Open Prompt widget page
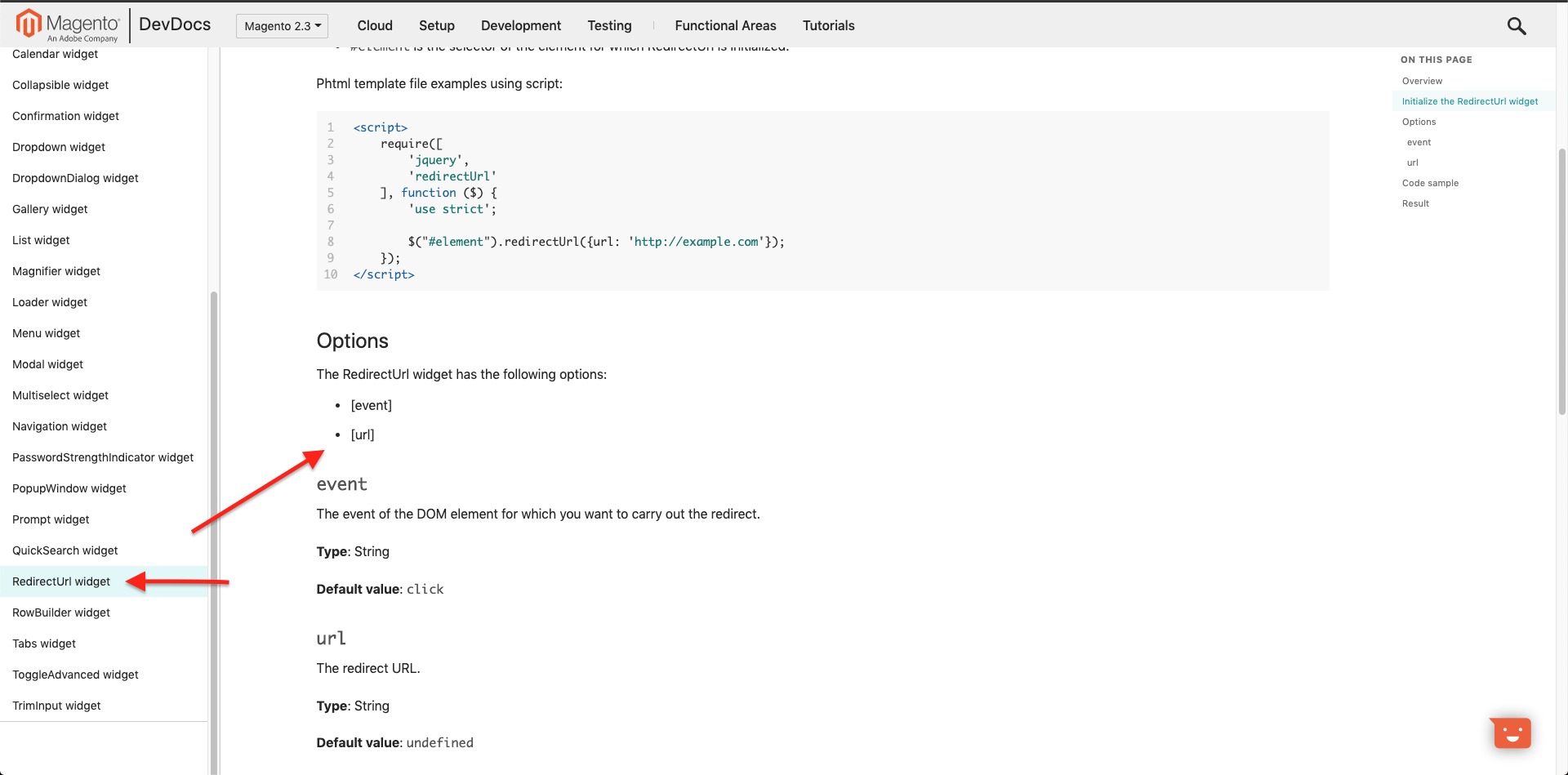The width and height of the screenshot is (1568, 775). click(51, 519)
